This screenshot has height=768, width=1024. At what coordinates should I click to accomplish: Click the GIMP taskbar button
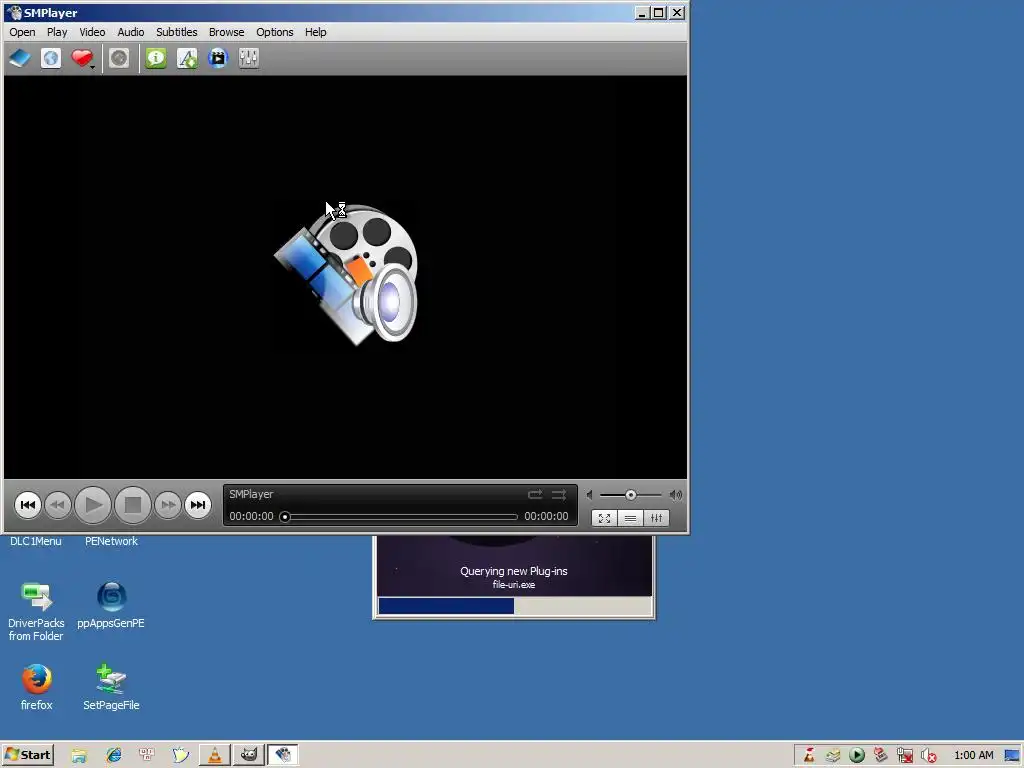tap(249, 756)
